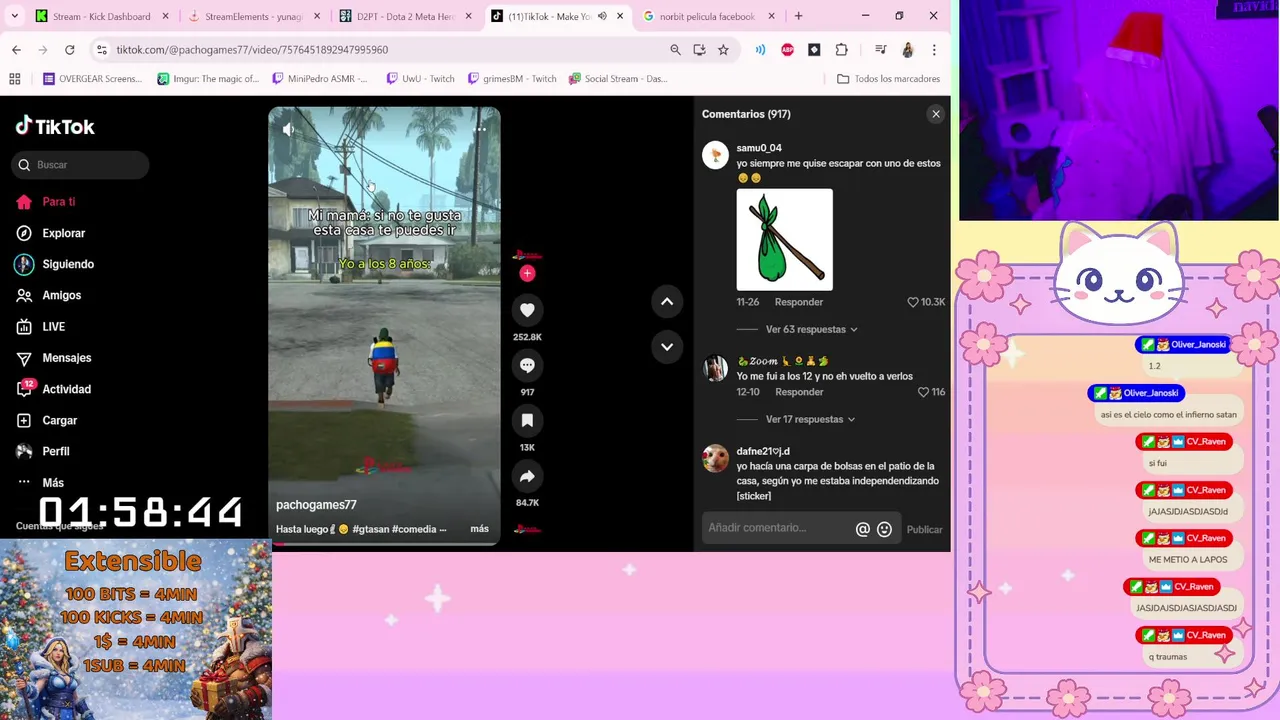Go to the previous video arrow

click(667, 301)
